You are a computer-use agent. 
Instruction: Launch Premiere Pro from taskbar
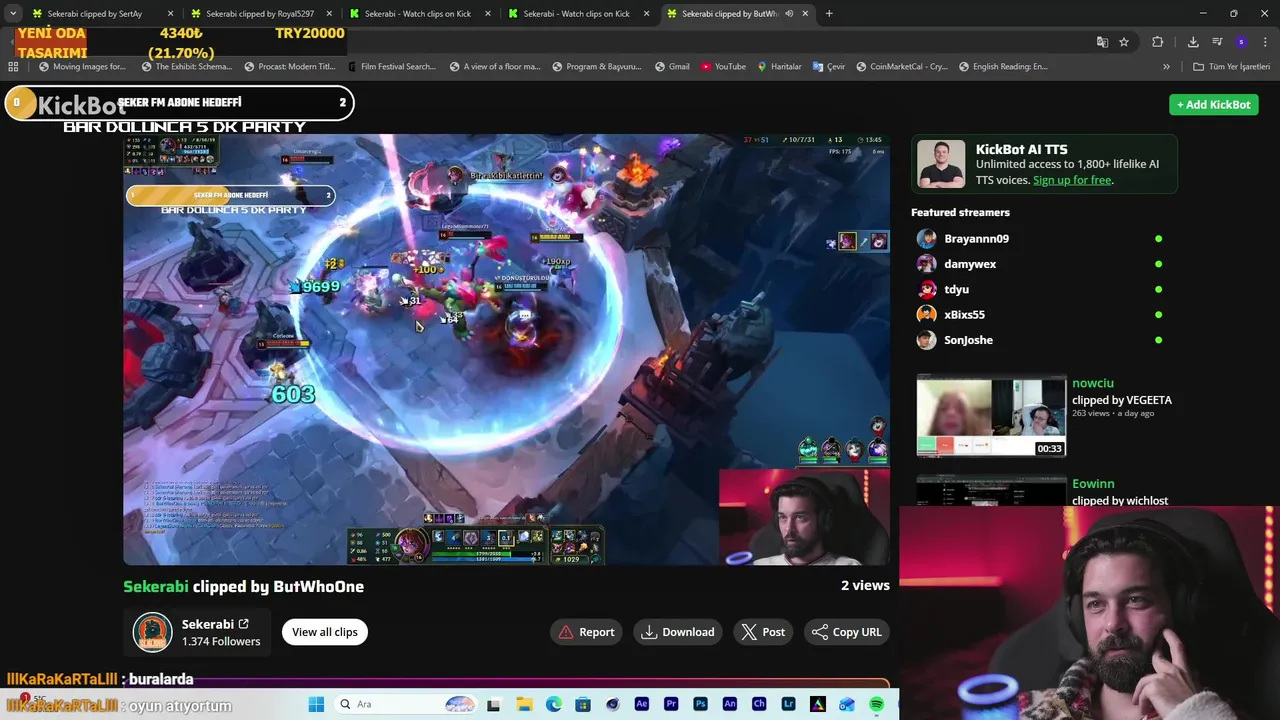(x=671, y=704)
